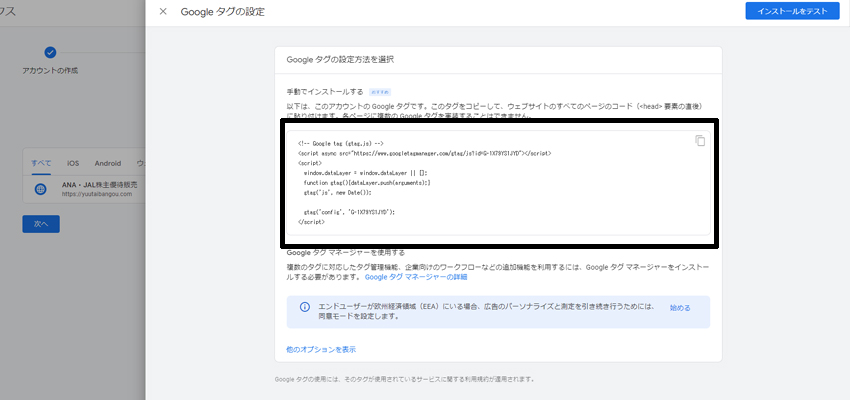Screen dimensions: 850x400
Task: Click the インストールをテスト button
Action: pyautogui.click(x=792, y=11)
